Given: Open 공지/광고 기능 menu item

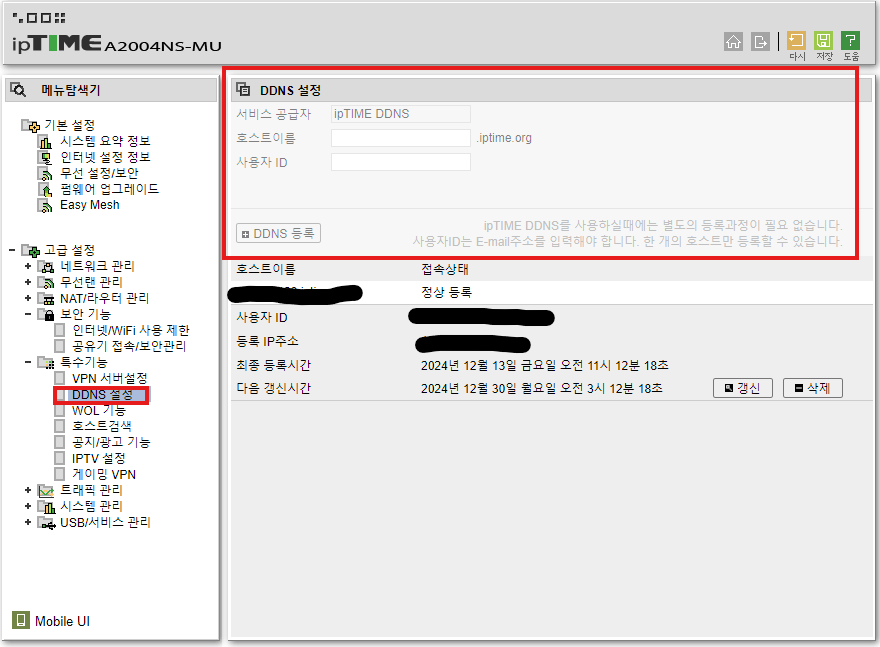Looking at the screenshot, I should pos(111,443).
